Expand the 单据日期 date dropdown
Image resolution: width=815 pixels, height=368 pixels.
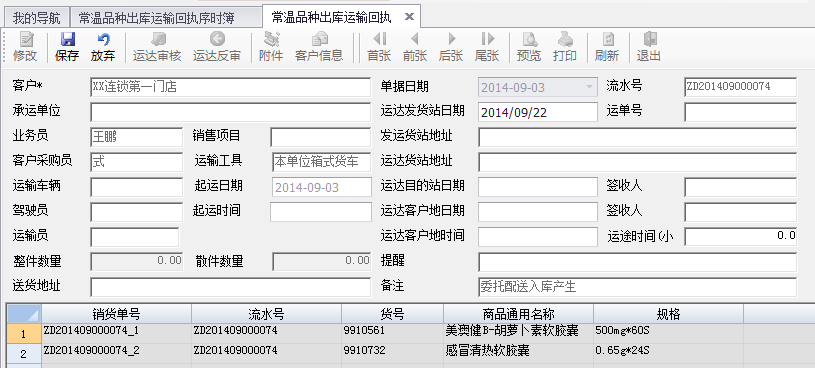[589, 87]
